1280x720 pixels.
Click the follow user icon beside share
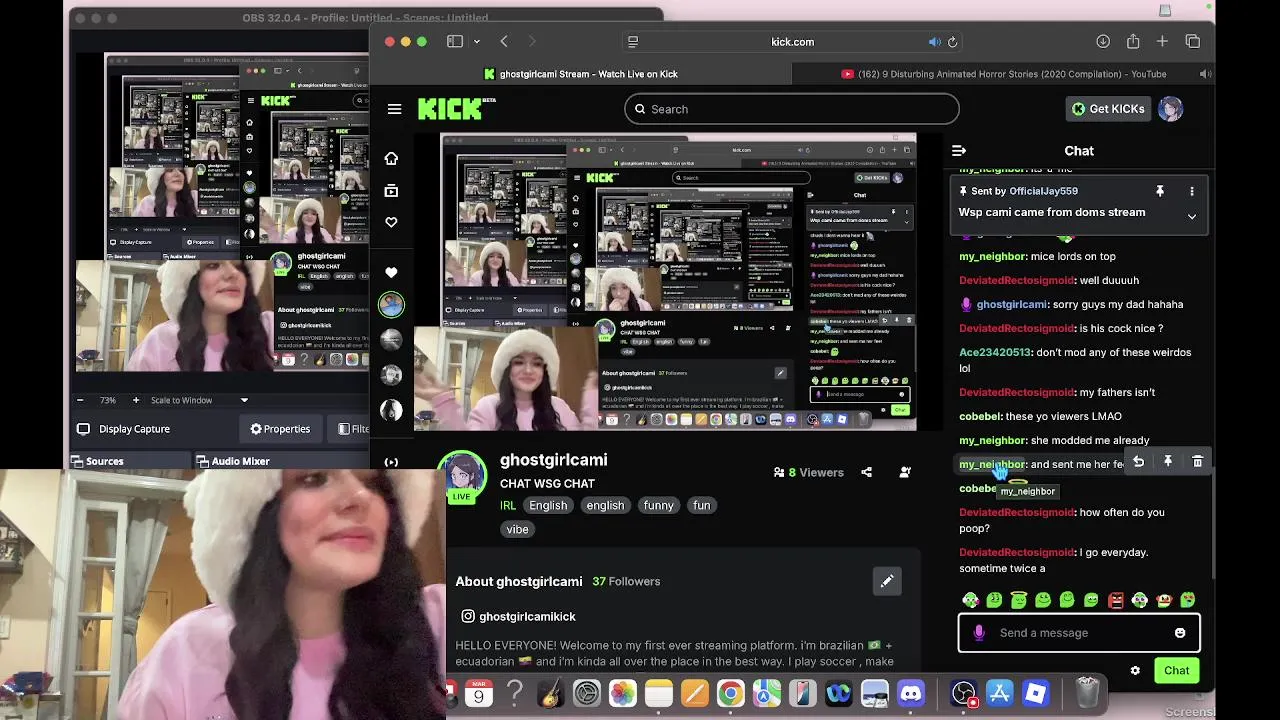click(x=905, y=472)
